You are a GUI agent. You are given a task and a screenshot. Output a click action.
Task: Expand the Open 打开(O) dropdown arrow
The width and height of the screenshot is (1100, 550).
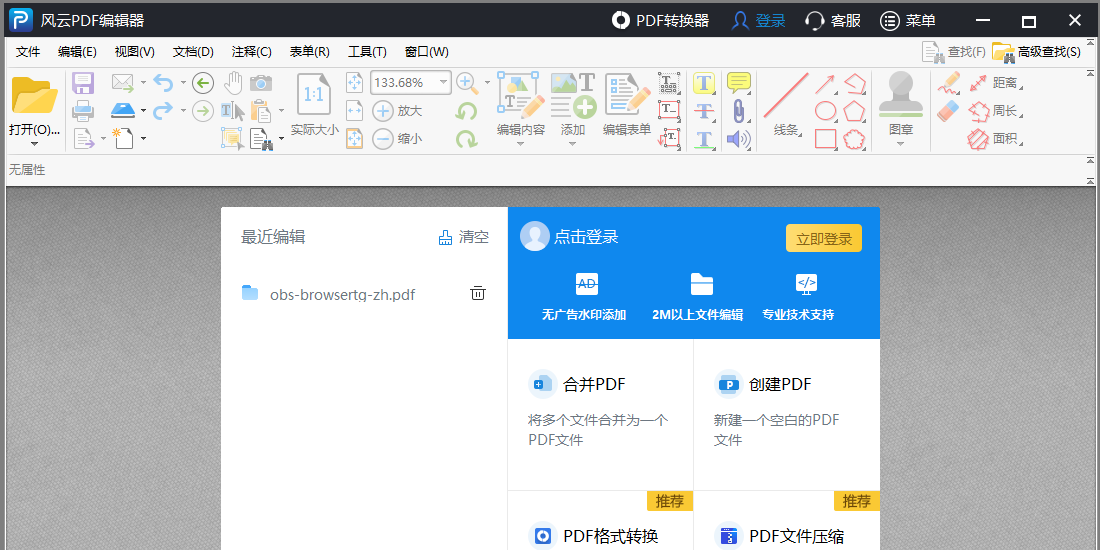[34, 144]
